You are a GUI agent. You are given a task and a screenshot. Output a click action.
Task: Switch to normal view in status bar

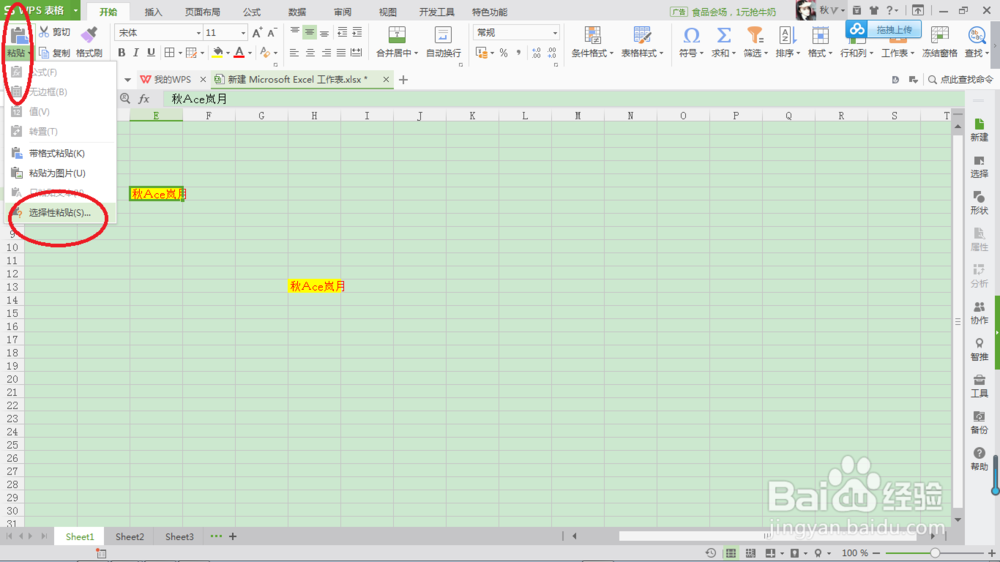(x=731, y=553)
